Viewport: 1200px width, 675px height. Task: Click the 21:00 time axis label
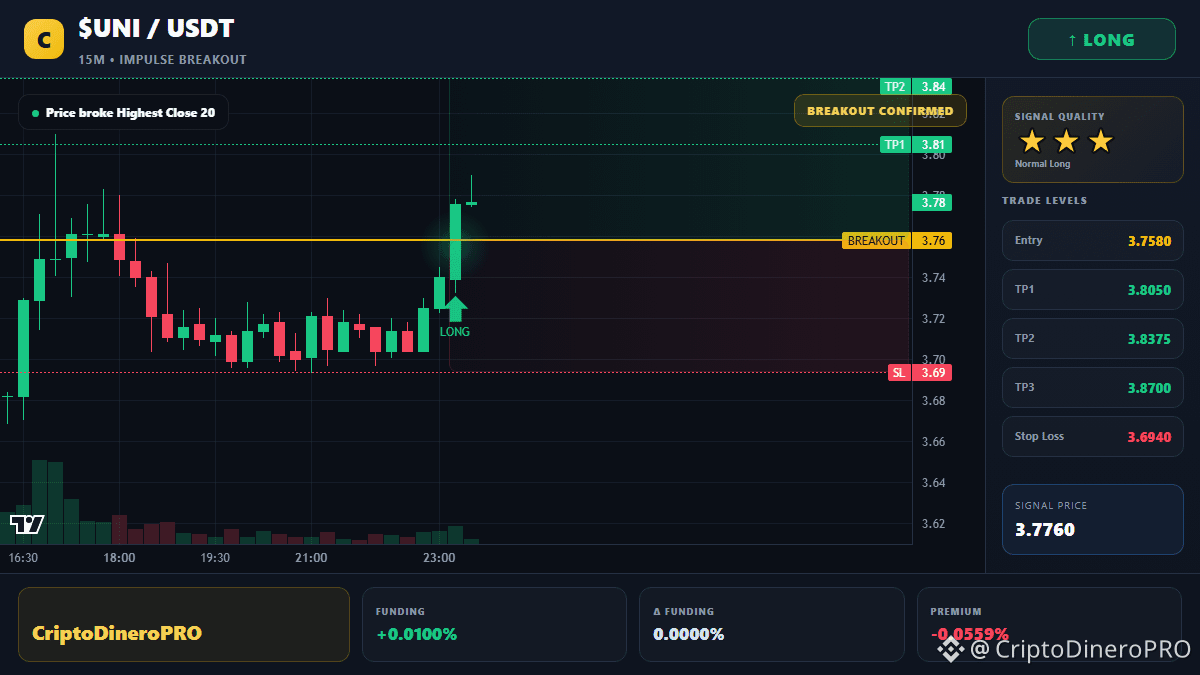(311, 558)
